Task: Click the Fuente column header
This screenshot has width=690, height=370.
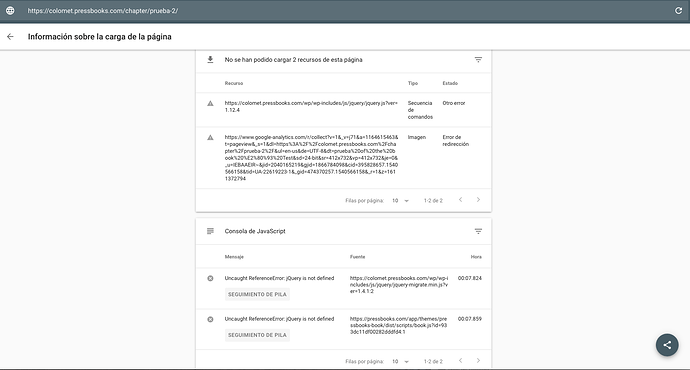Action: (x=357, y=257)
